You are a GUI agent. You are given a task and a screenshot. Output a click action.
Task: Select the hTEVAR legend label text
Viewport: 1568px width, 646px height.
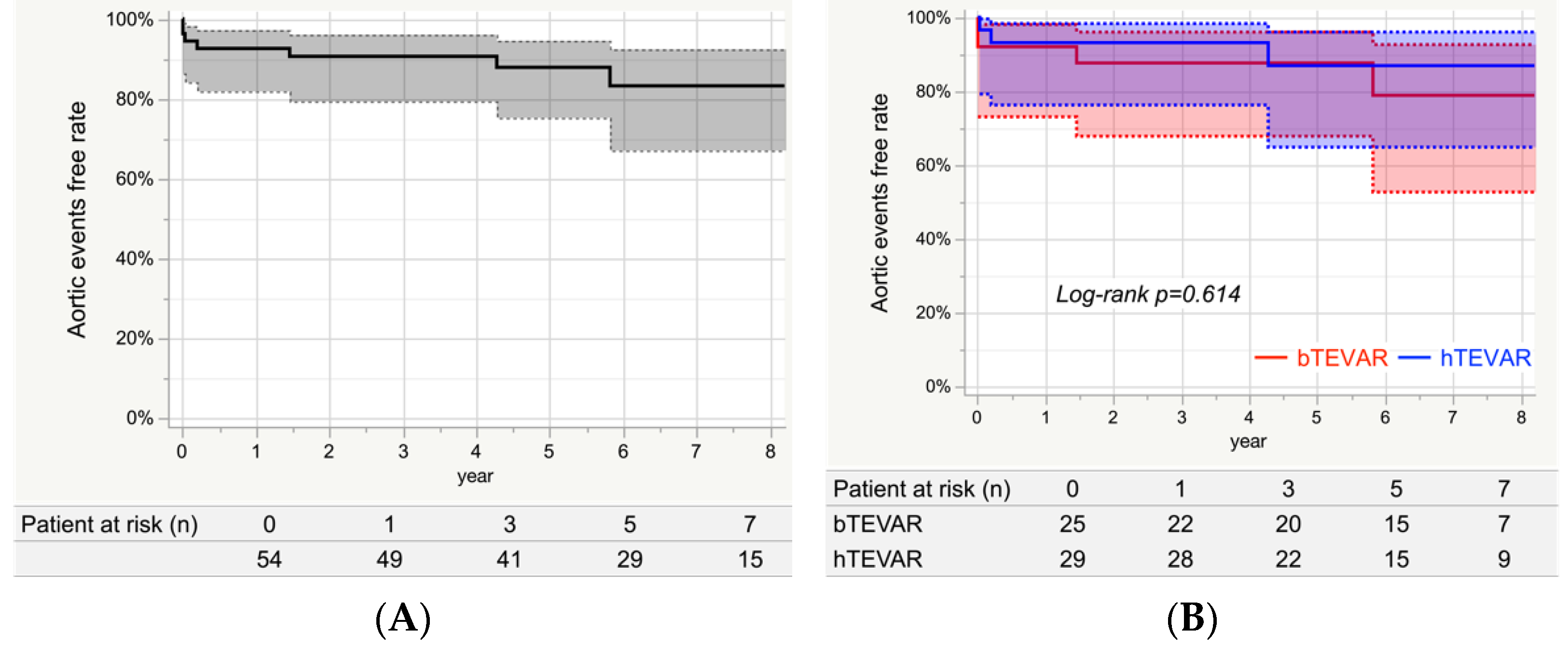pos(1485,358)
